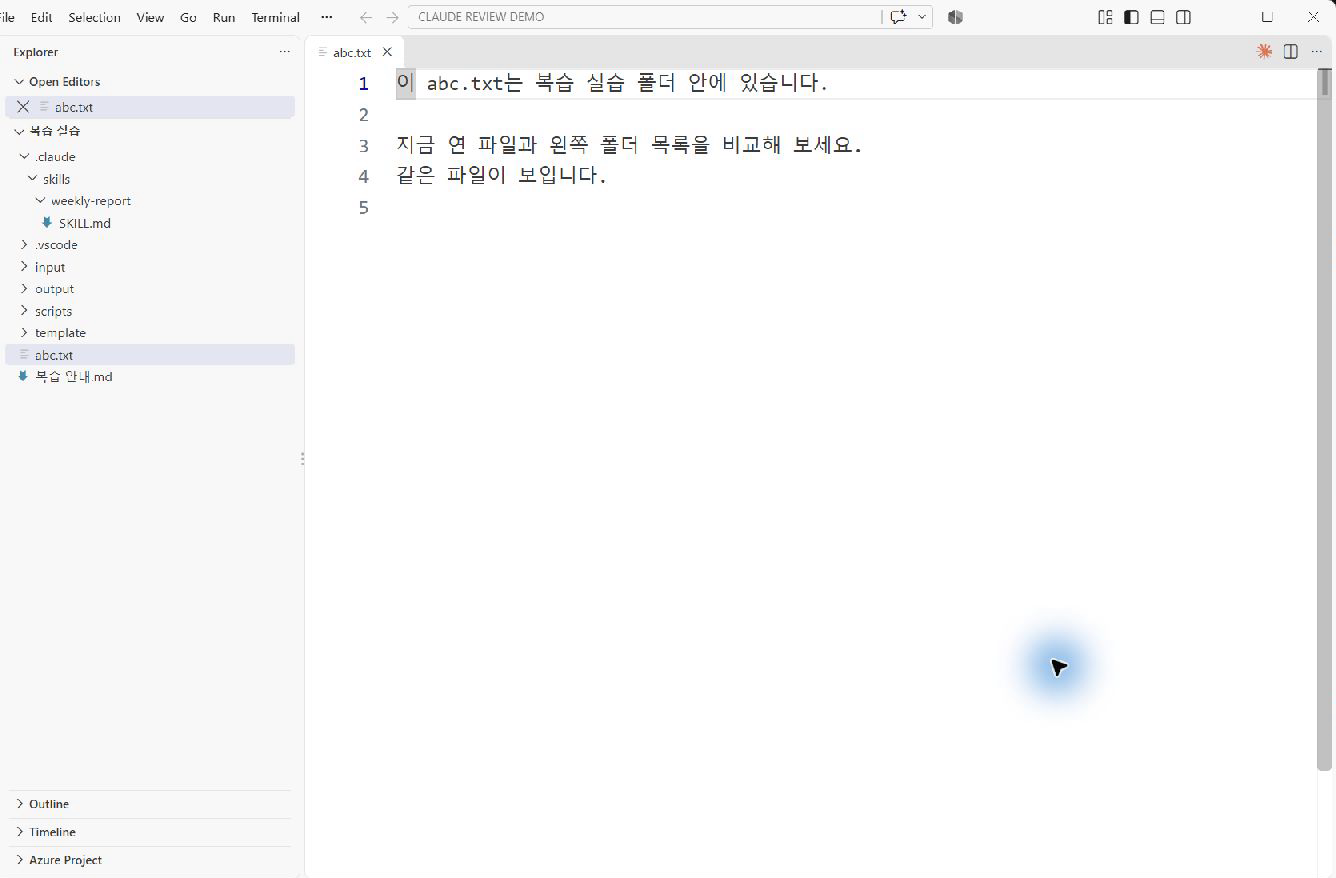Expand the .vscode folder
This screenshot has height=878, width=1336.
pyautogui.click(x=25, y=245)
